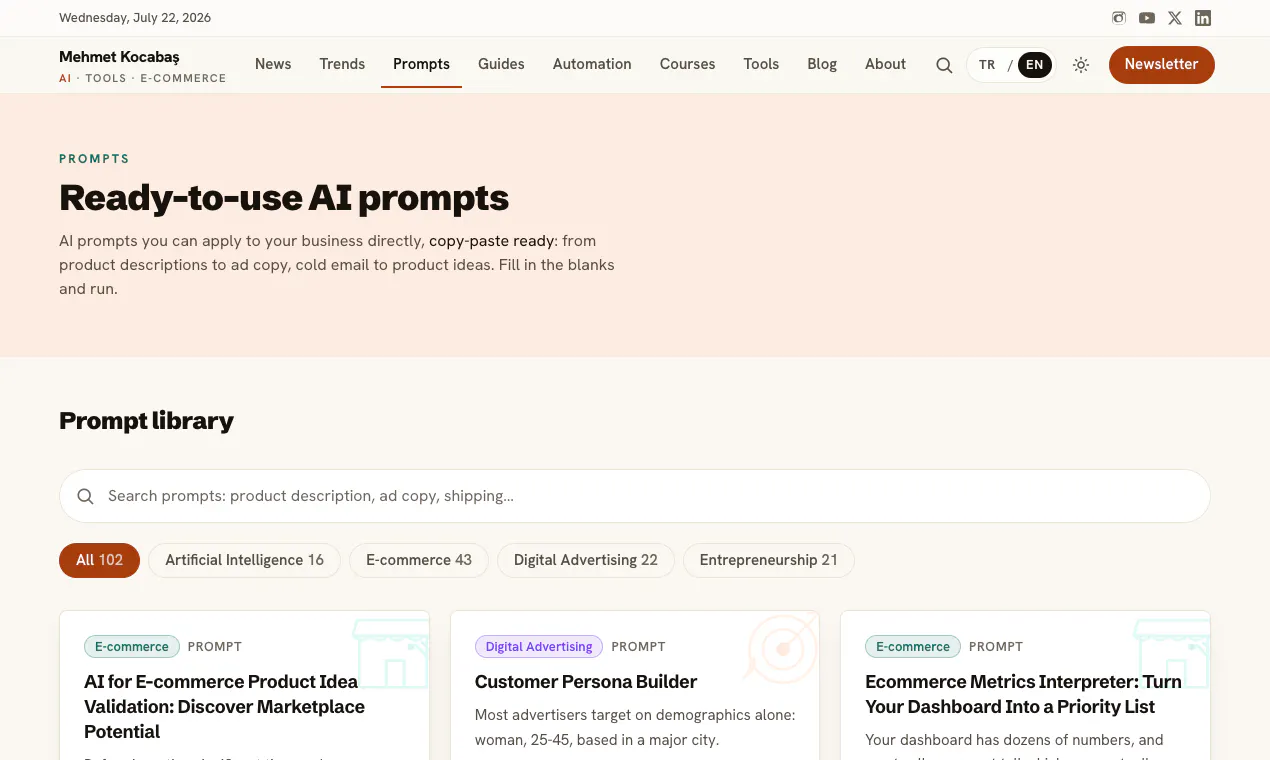Open the YouTube channel icon

point(1147,18)
